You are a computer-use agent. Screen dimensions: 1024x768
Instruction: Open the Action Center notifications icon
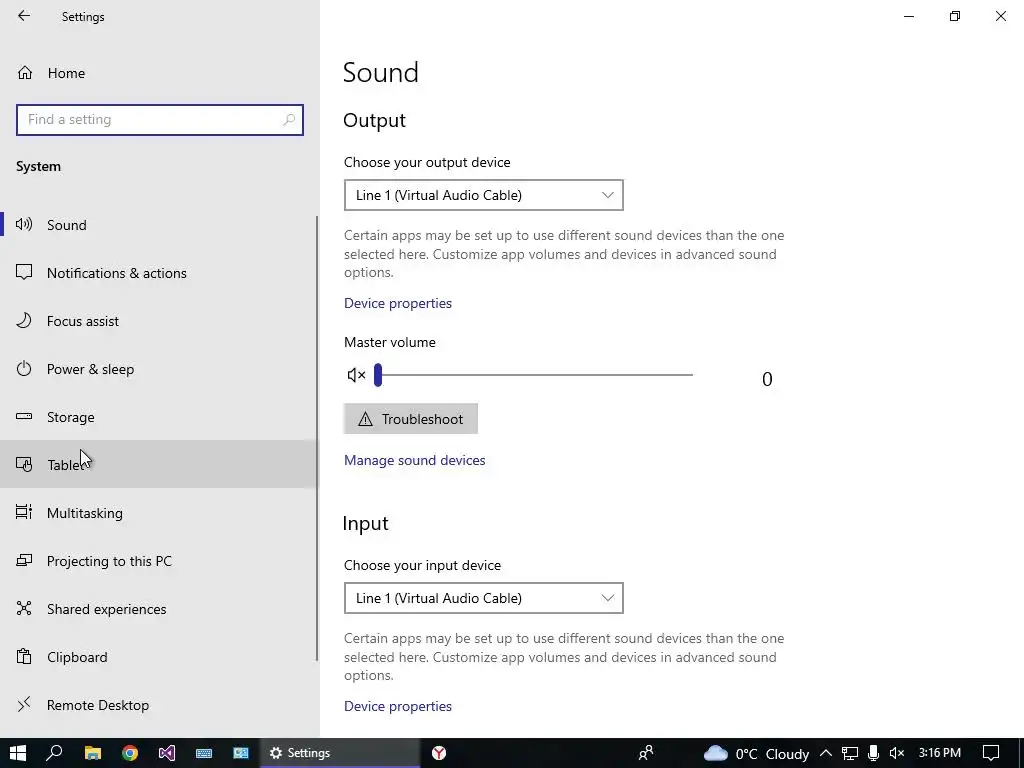click(x=991, y=753)
